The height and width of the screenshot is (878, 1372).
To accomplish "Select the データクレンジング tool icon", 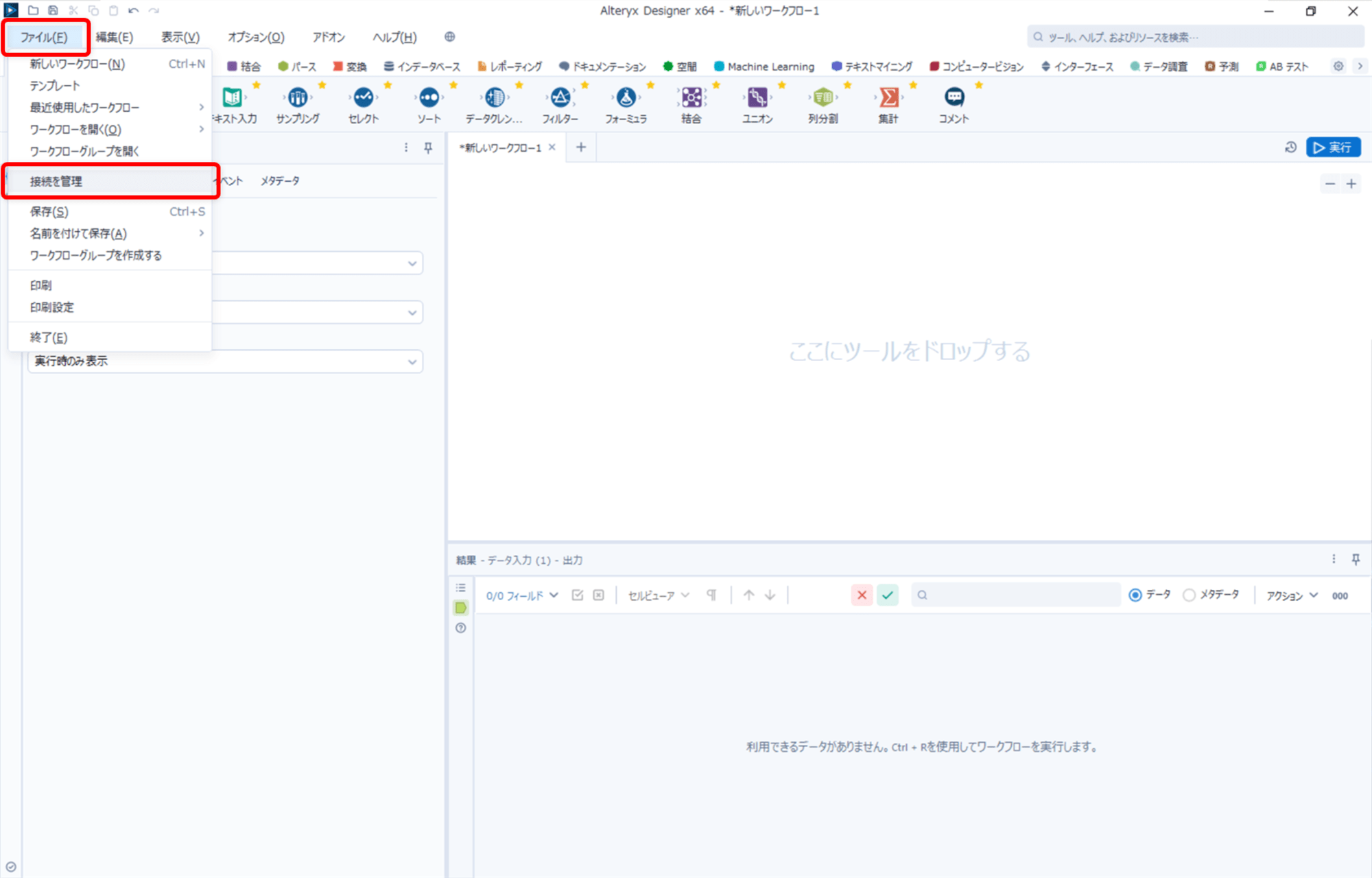I will [x=495, y=97].
